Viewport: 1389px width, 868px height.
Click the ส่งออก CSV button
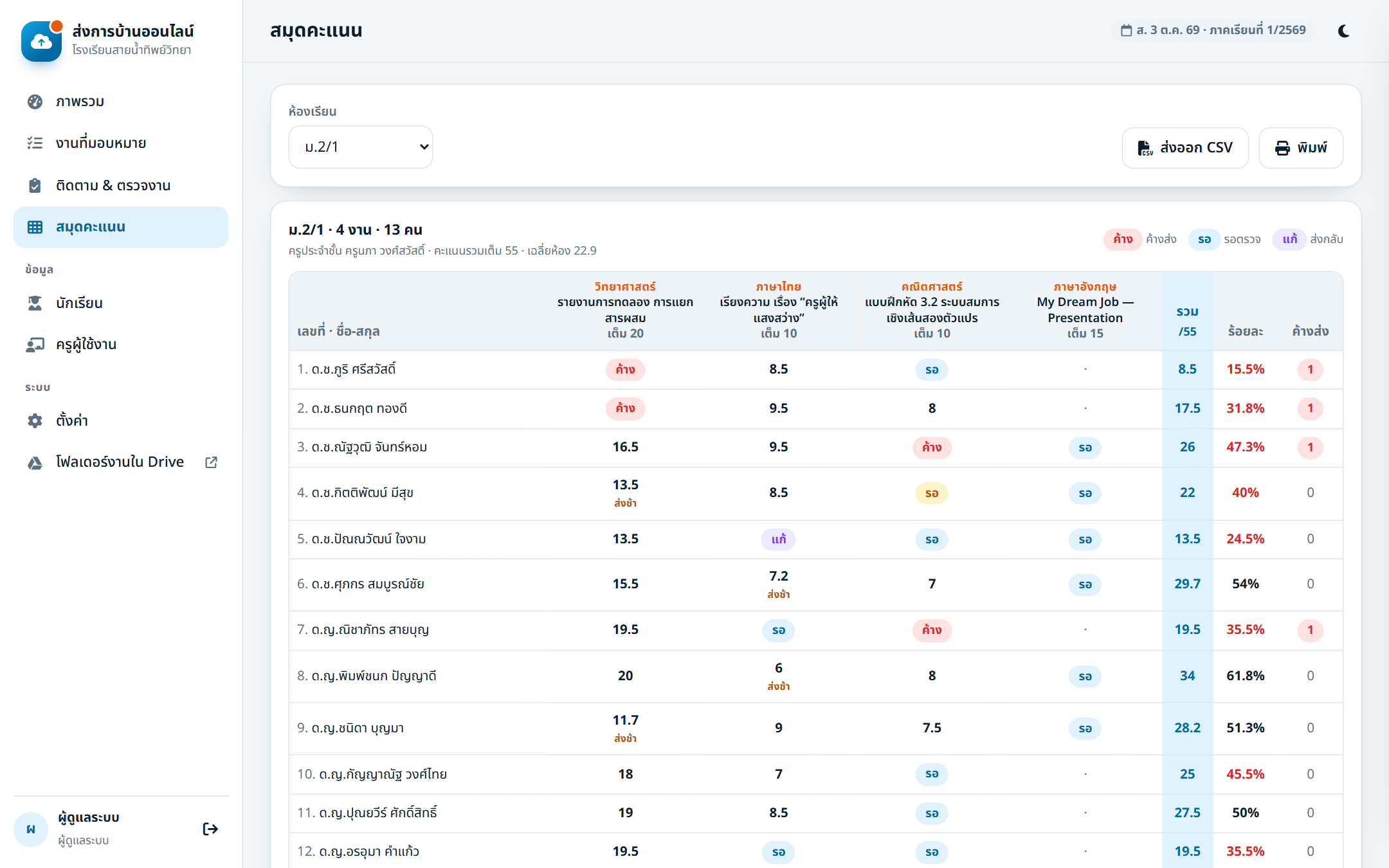coord(1185,148)
